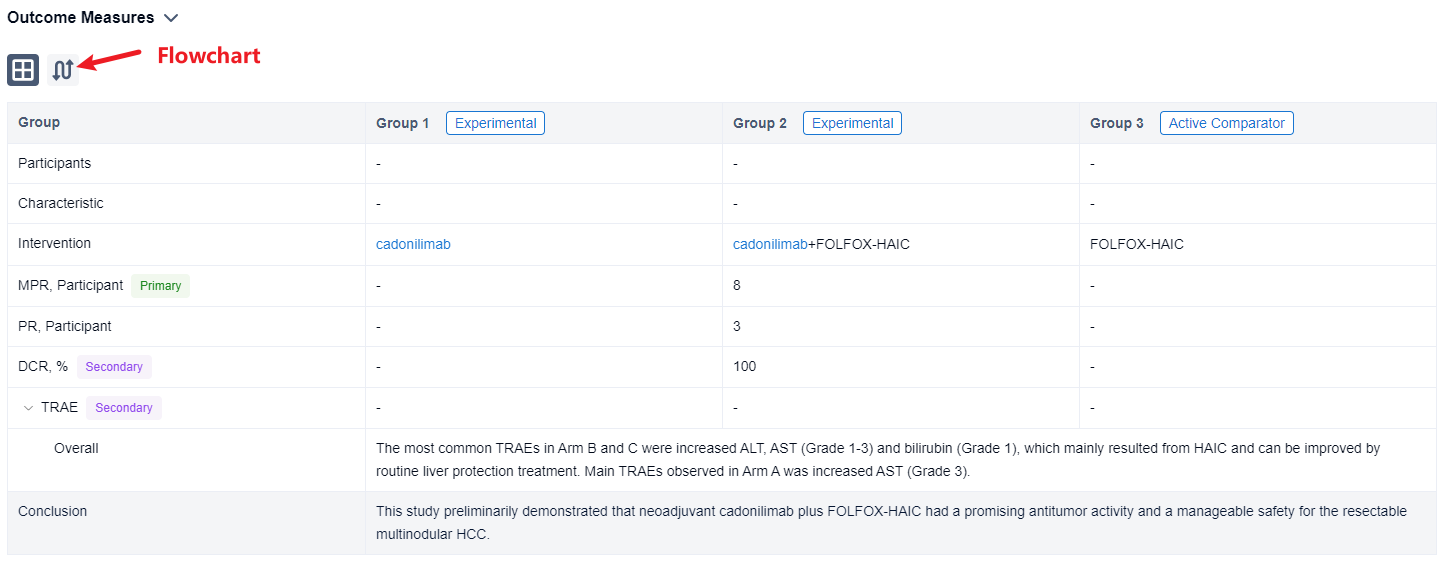Click the PR value 3 cell
The width and height of the screenshot is (1447, 562).
[x=737, y=326]
